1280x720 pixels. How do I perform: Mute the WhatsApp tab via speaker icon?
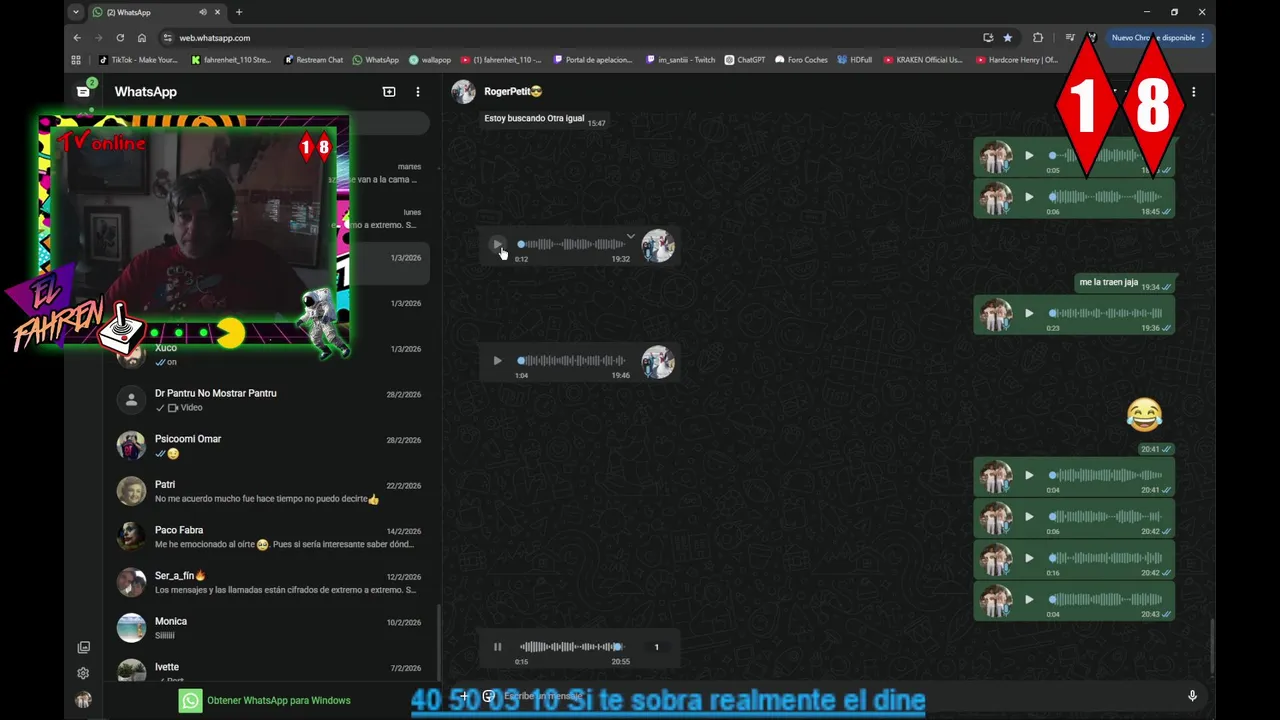click(x=203, y=12)
